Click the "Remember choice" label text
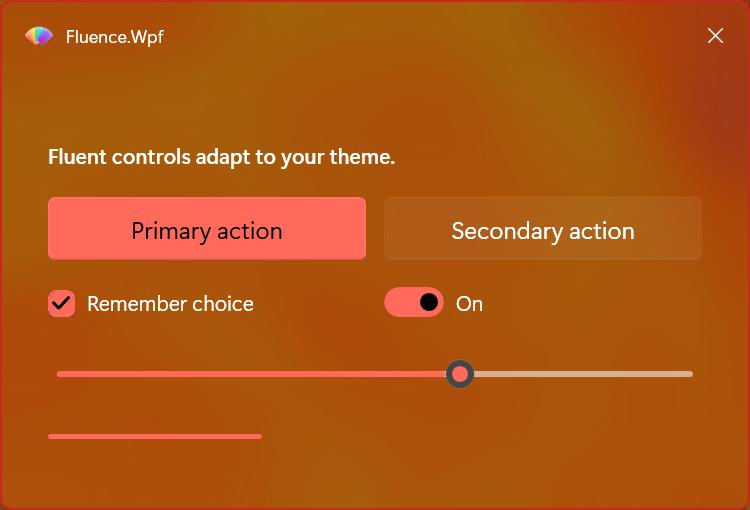This screenshot has width=750, height=510. click(x=170, y=304)
